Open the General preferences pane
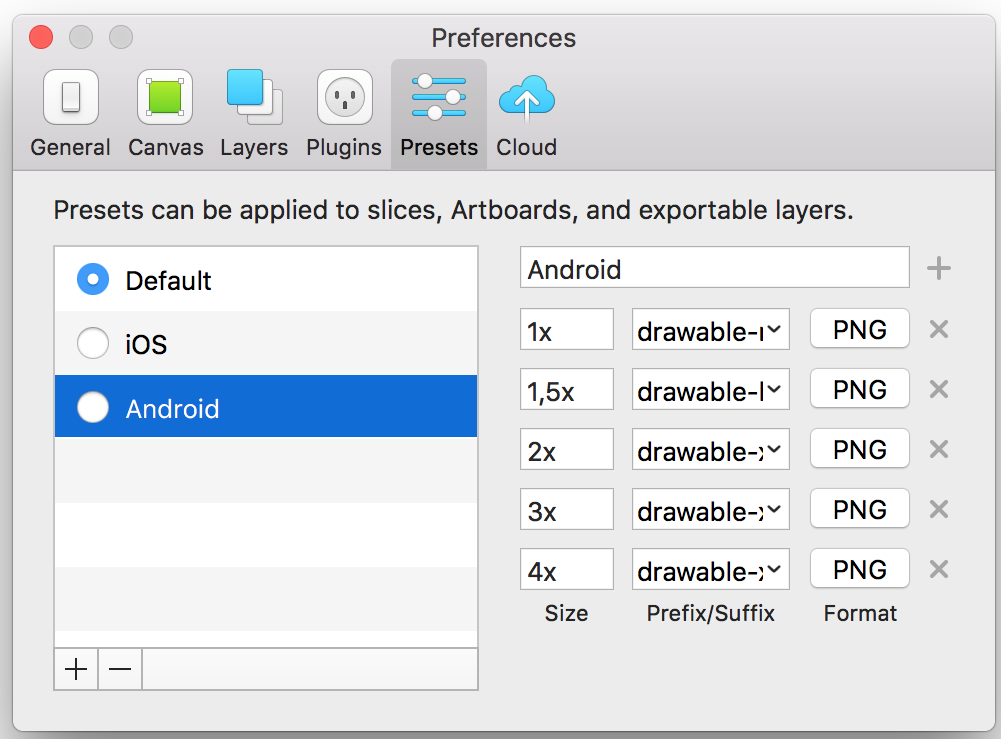1001x739 pixels. (x=70, y=113)
